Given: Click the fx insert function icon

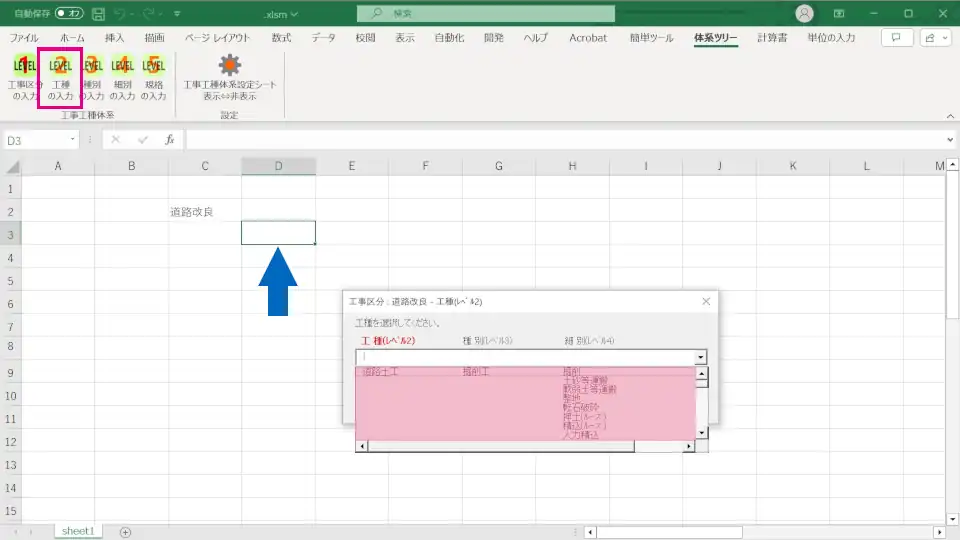Looking at the screenshot, I should point(170,140).
